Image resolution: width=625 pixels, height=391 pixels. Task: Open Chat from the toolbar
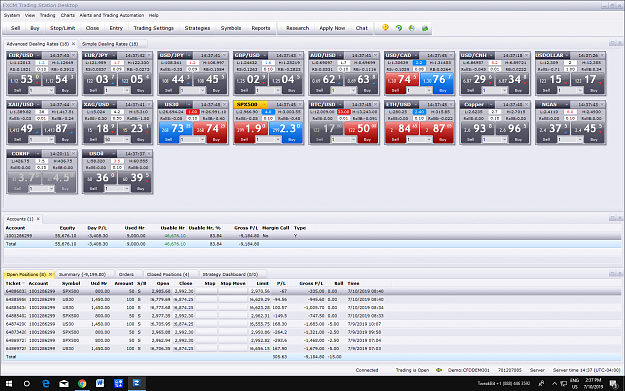click(x=362, y=28)
